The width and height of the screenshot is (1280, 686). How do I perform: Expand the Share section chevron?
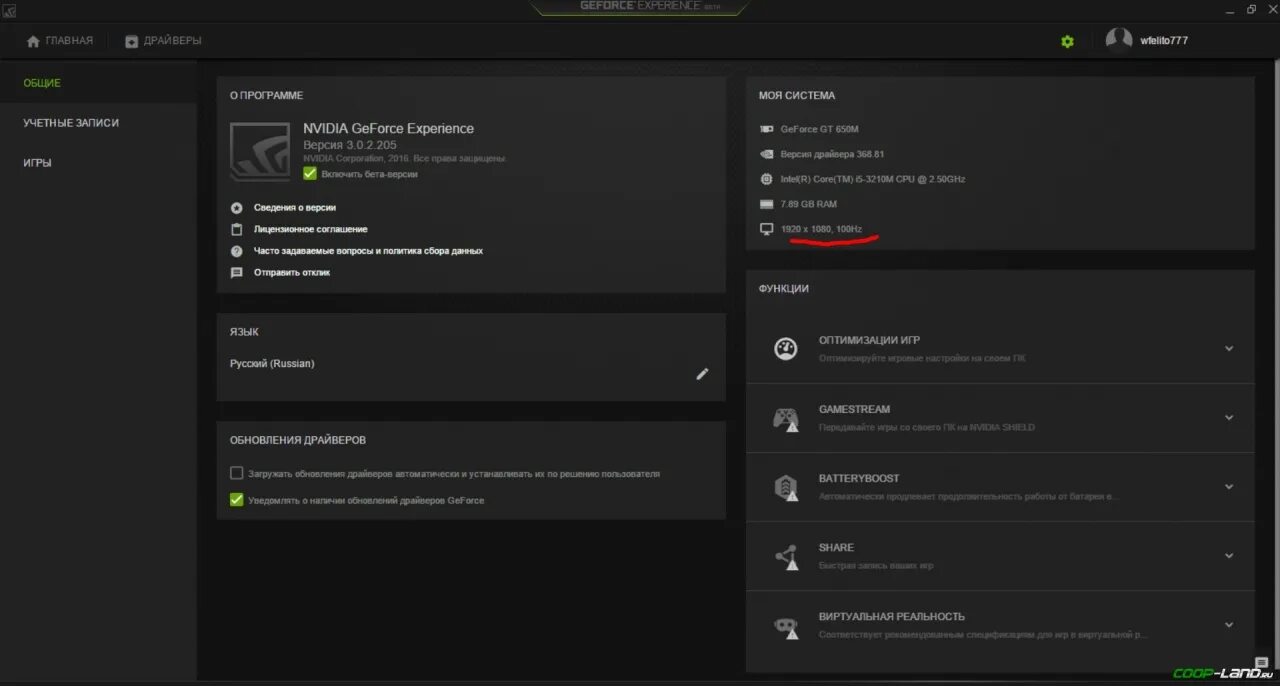pyautogui.click(x=1229, y=556)
